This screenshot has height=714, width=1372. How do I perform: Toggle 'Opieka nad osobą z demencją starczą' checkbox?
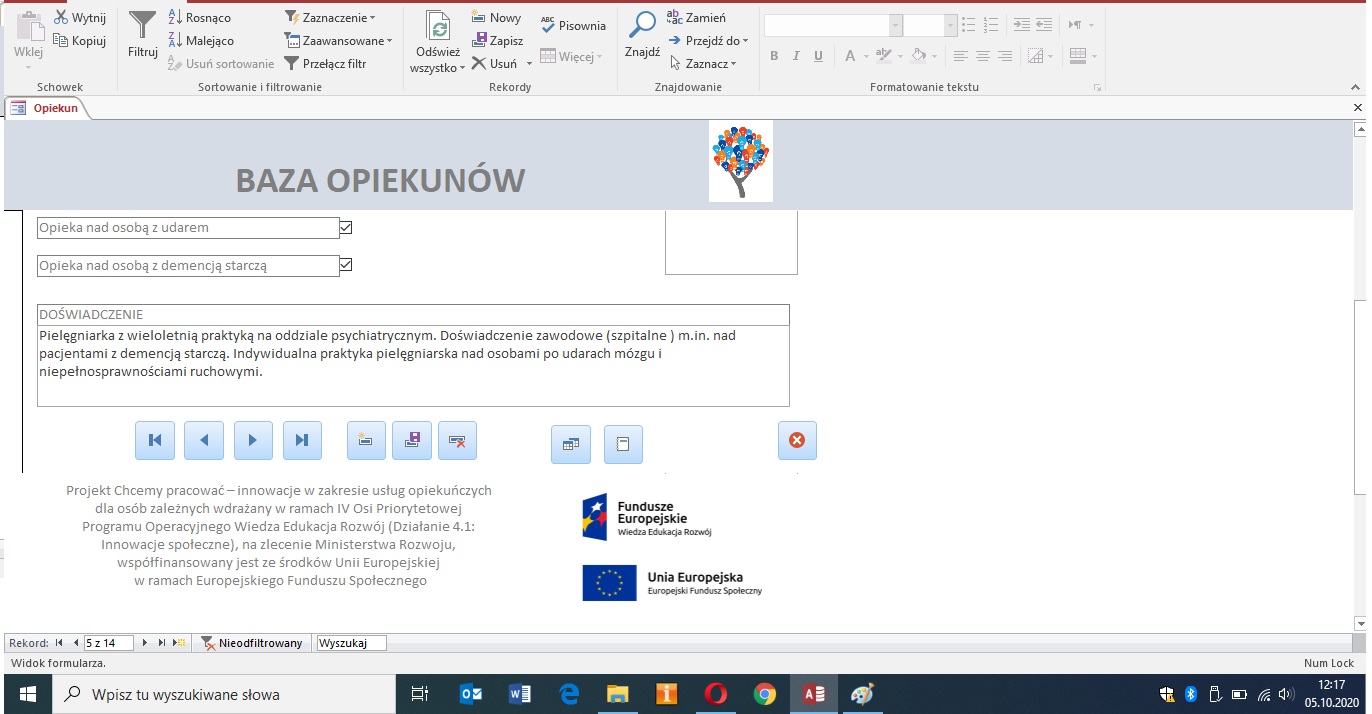pos(346,265)
